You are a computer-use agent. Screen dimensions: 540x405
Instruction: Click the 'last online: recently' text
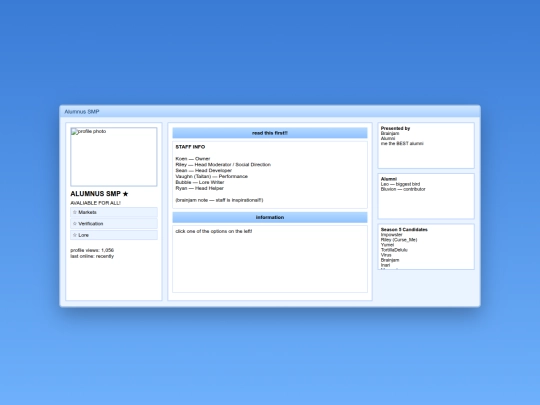(92, 256)
